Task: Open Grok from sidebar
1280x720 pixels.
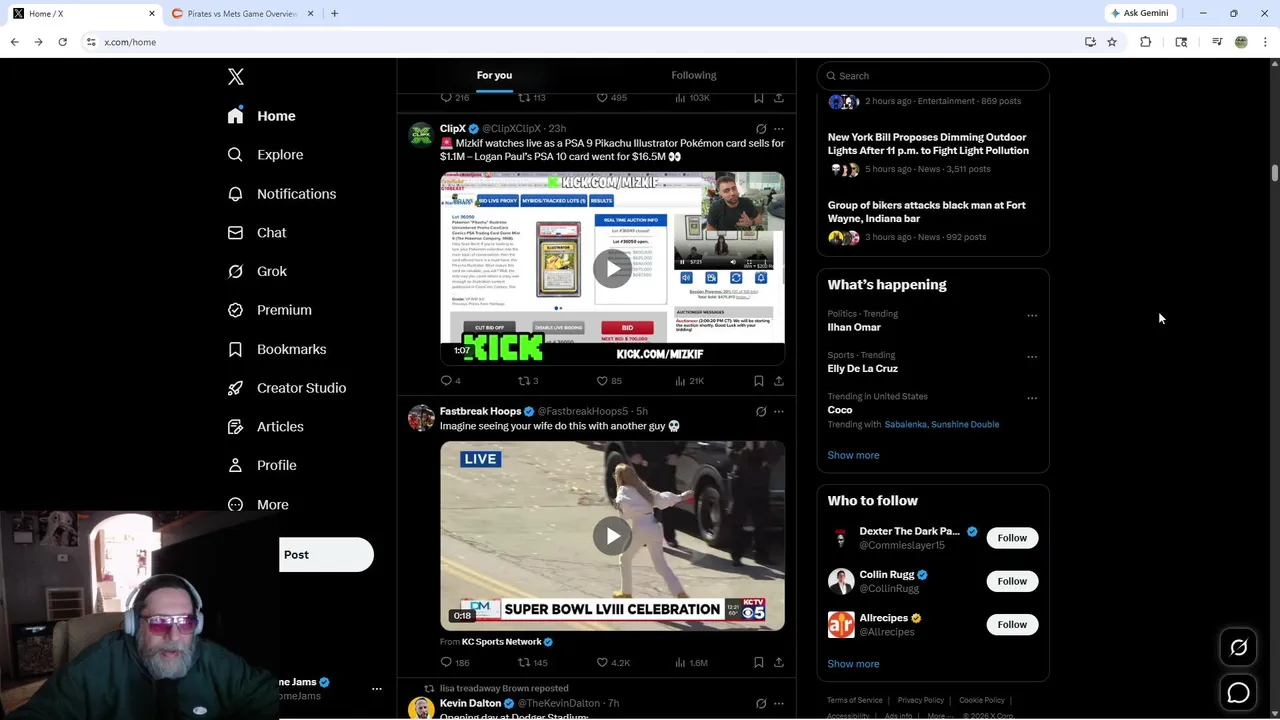Action: (x=257, y=271)
